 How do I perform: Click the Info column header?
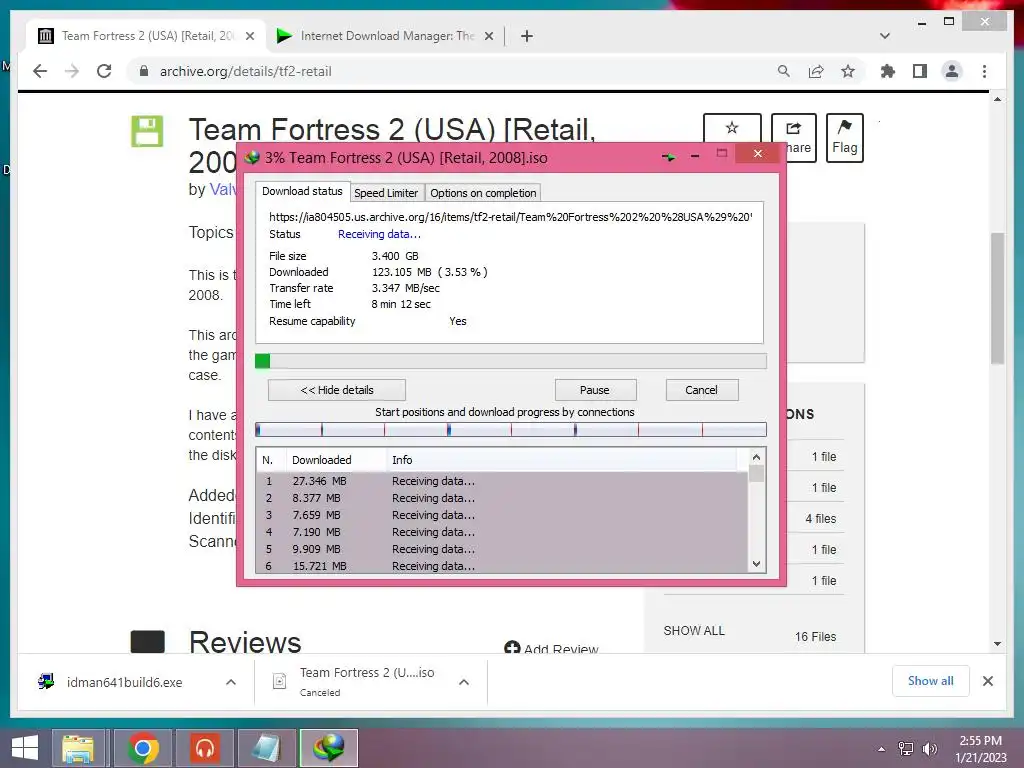click(x=562, y=460)
